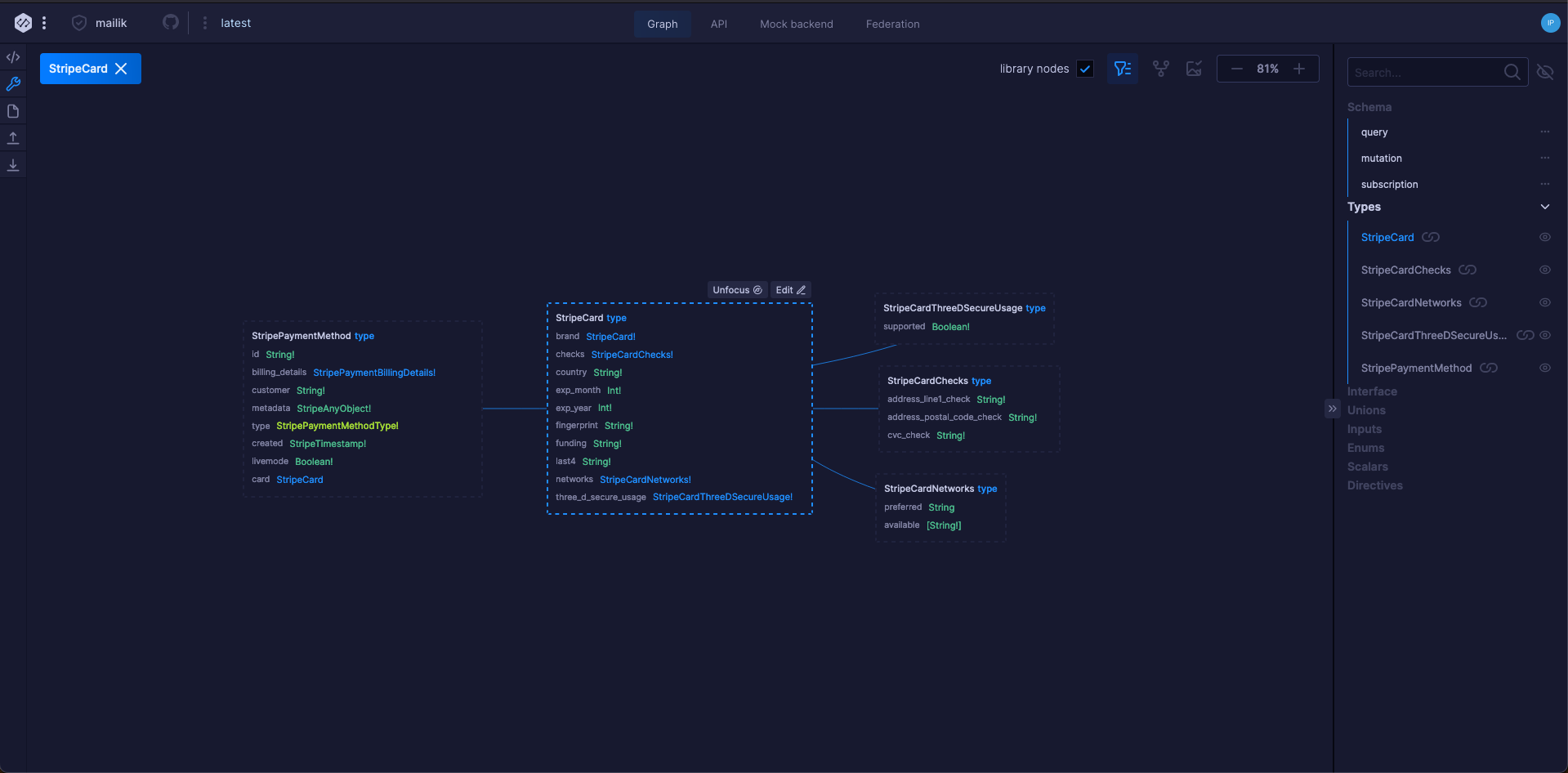1568x773 pixels.
Task: Select StripeCardChecks in the Types list
Action: [x=1406, y=270]
